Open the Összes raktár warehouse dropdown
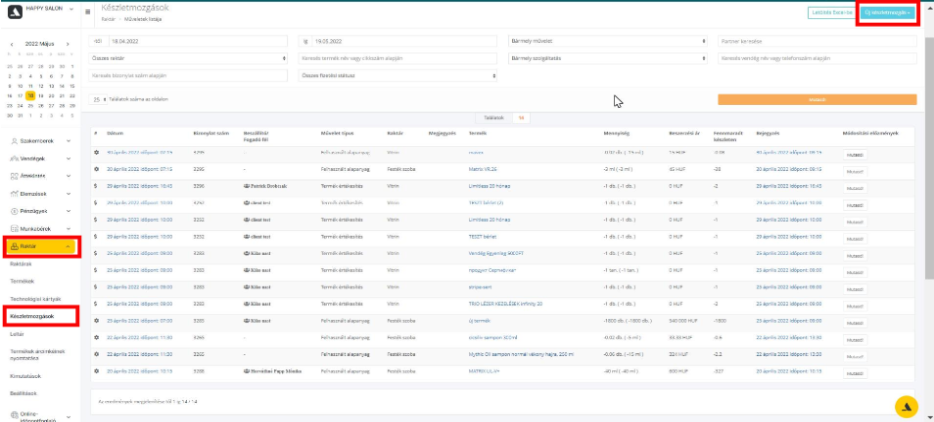Image resolution: width=934 pixels, height=422 pixels. (x=188, y=58)
